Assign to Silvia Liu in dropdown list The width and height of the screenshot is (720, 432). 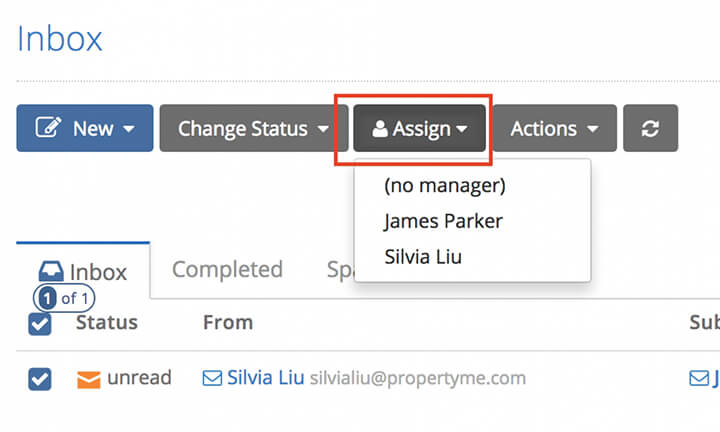423,257
